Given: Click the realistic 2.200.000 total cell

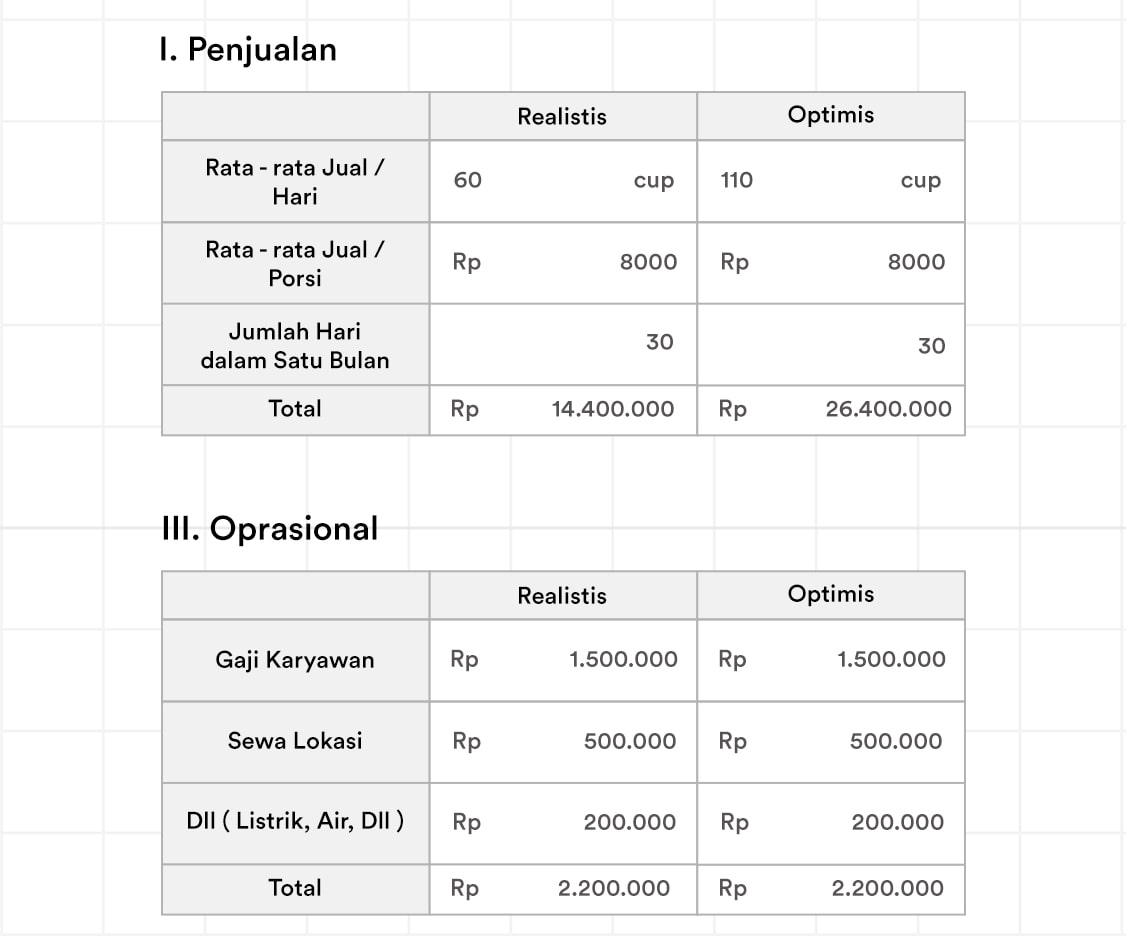Looking at the screenshot, I should (x=613, y=888).
